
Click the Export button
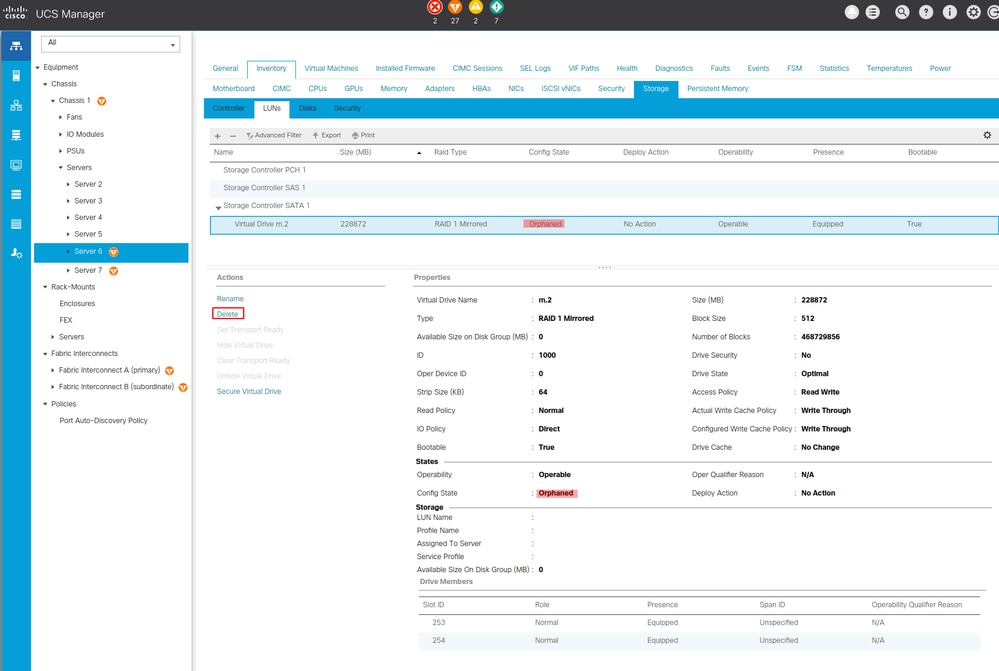(x=327, y=135)
